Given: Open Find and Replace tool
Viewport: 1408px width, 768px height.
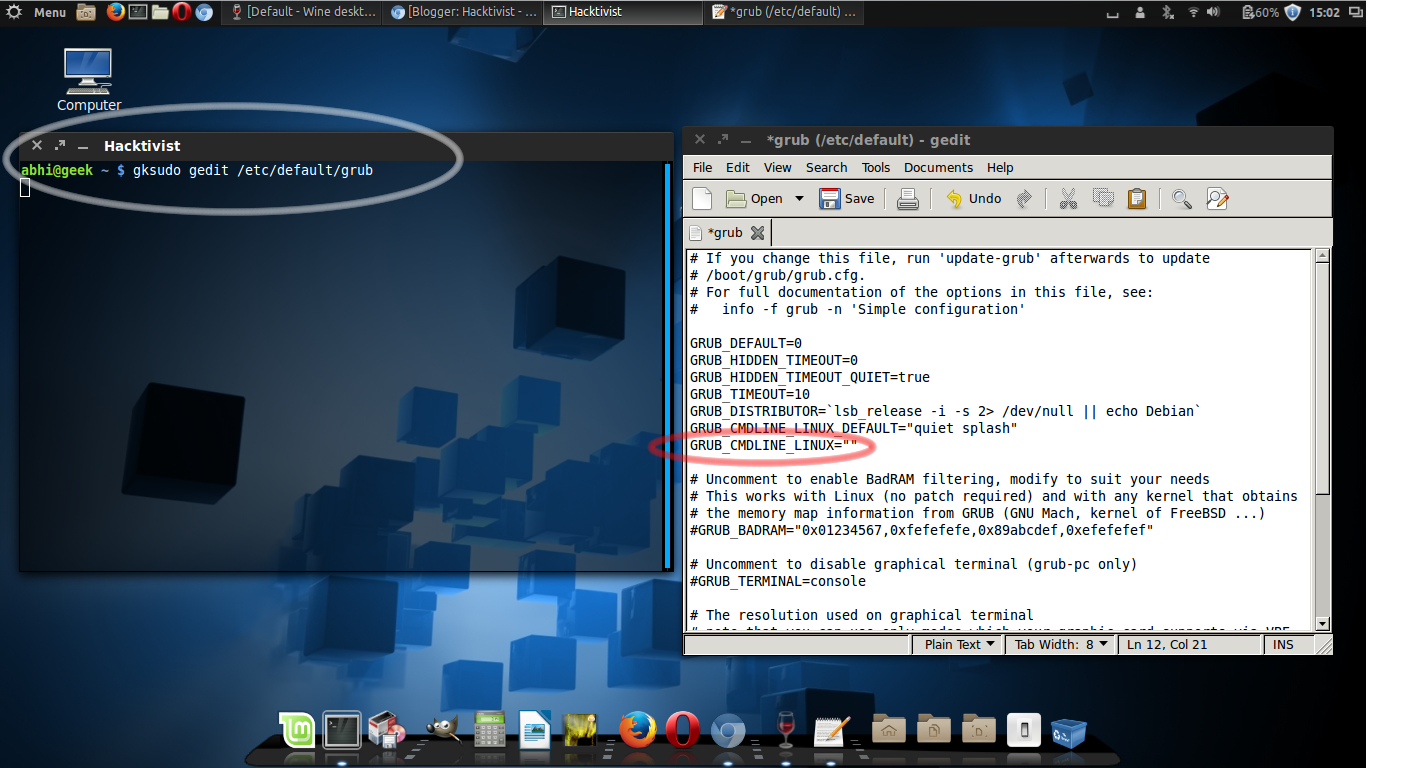Looking at the screenshot, I should click(1217, 198).
